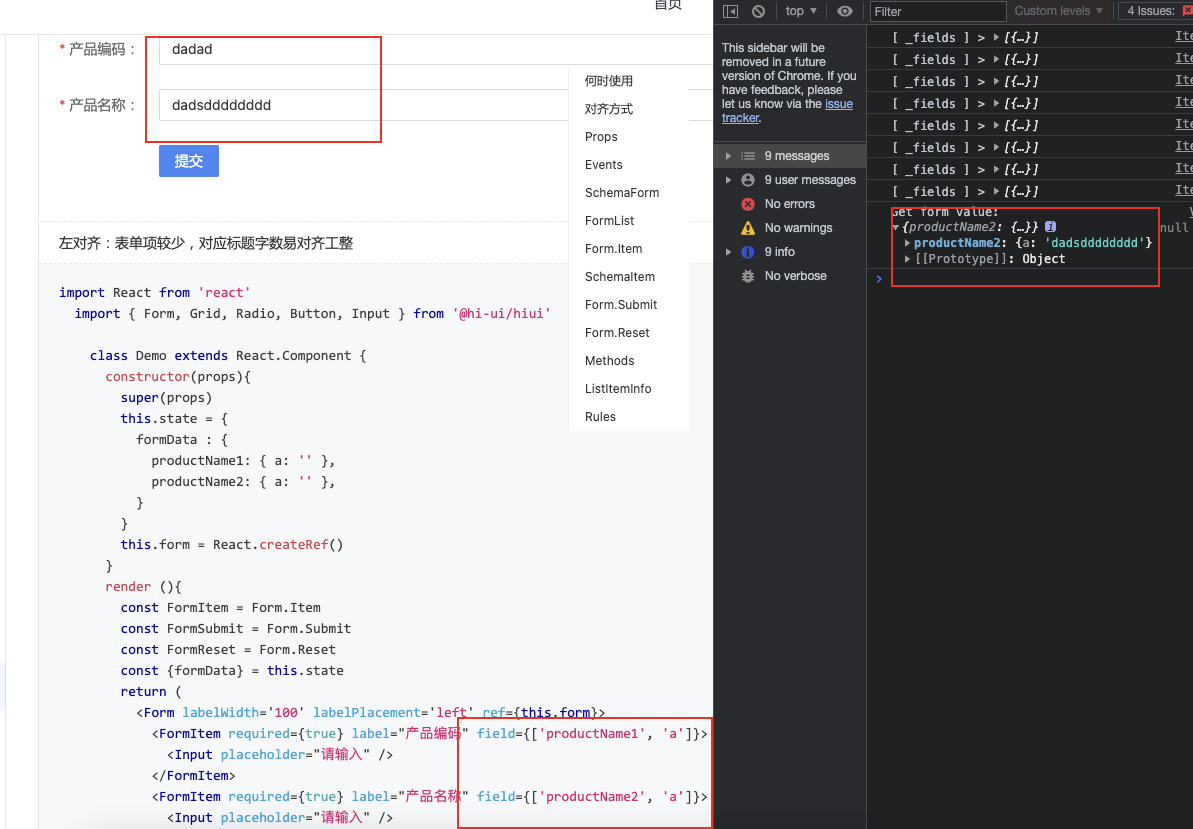
Task: Create a live expression using the eye icon
Action: [x=845, y=11]
